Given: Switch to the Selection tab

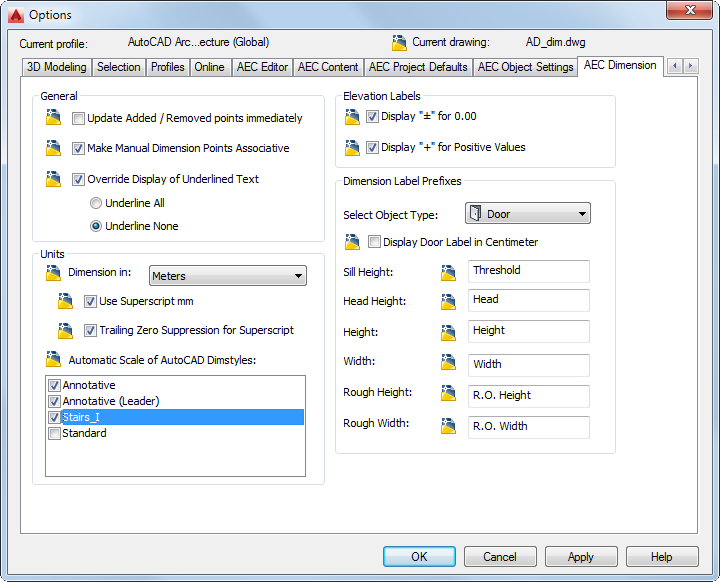Looking at the screenshot, I should [118, 67].
